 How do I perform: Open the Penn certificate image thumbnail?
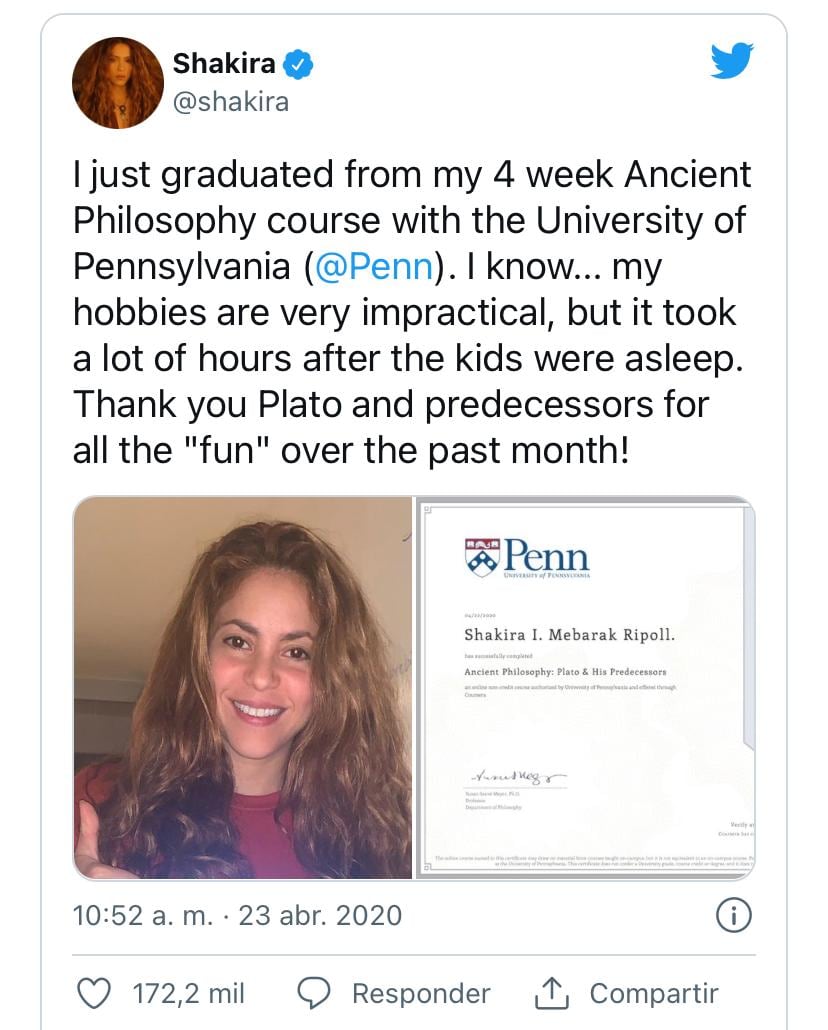point(585,688)
